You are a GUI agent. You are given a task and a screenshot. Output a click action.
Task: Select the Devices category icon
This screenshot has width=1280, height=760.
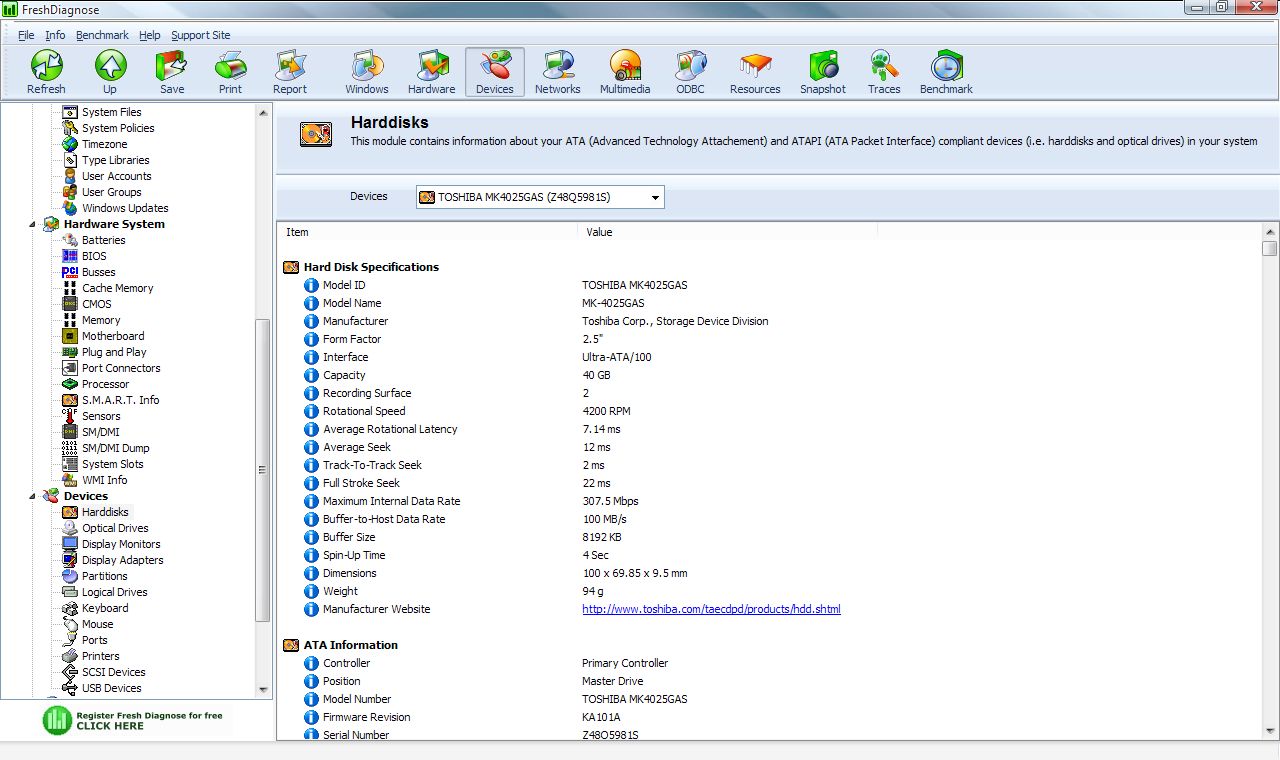[x=495, y=72]
